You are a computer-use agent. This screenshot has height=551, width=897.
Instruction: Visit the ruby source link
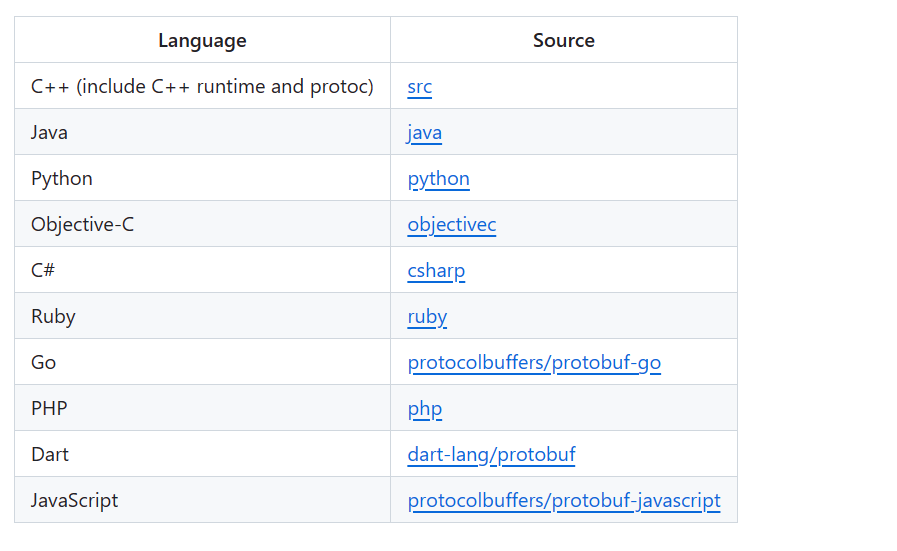click(x=427, y=317)
